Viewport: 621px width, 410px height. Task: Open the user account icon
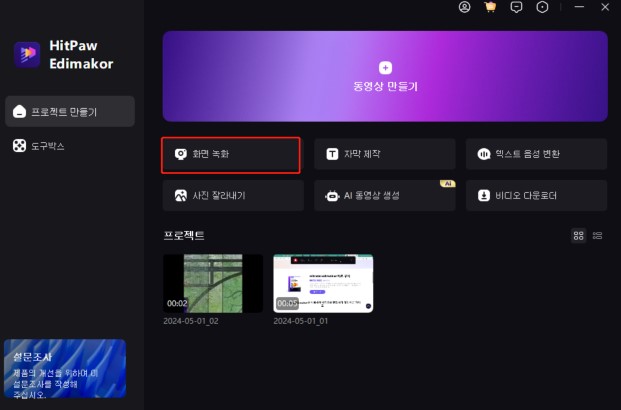(x=465, y=7)
